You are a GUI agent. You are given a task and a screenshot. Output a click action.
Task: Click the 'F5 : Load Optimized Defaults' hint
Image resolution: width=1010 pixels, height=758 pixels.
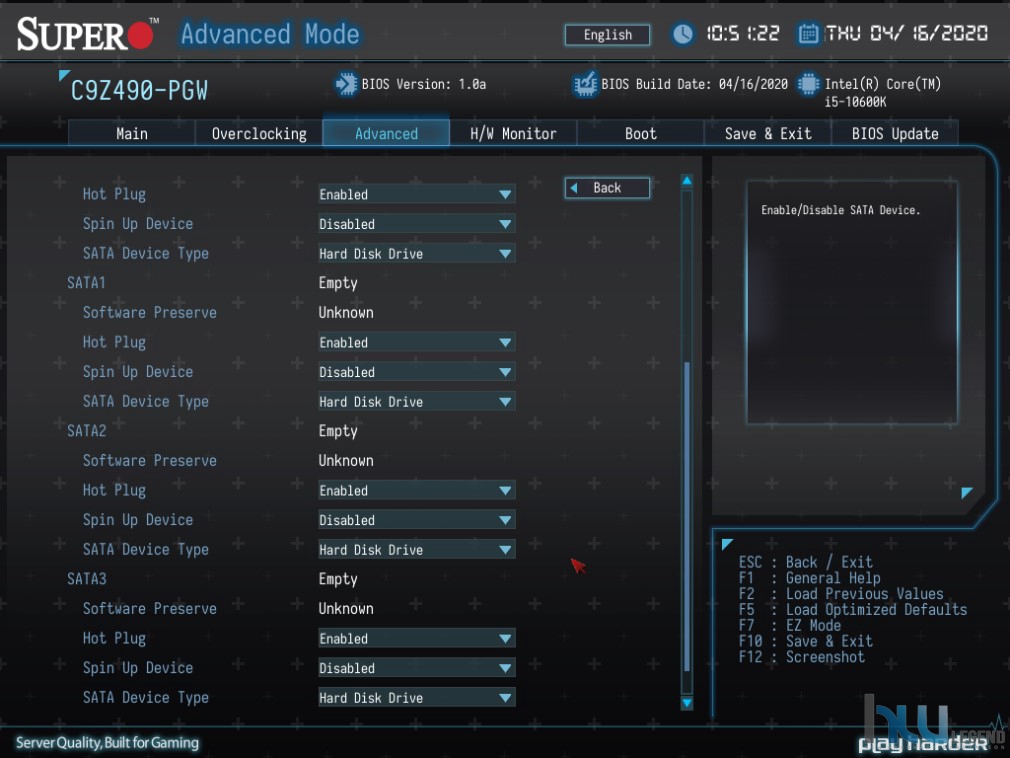853,610
